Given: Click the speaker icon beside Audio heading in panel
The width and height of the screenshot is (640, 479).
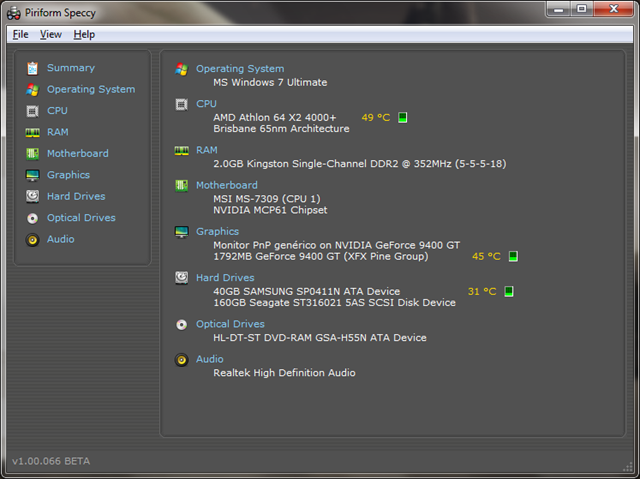Looking at the screenshot, I should [182, 360].
